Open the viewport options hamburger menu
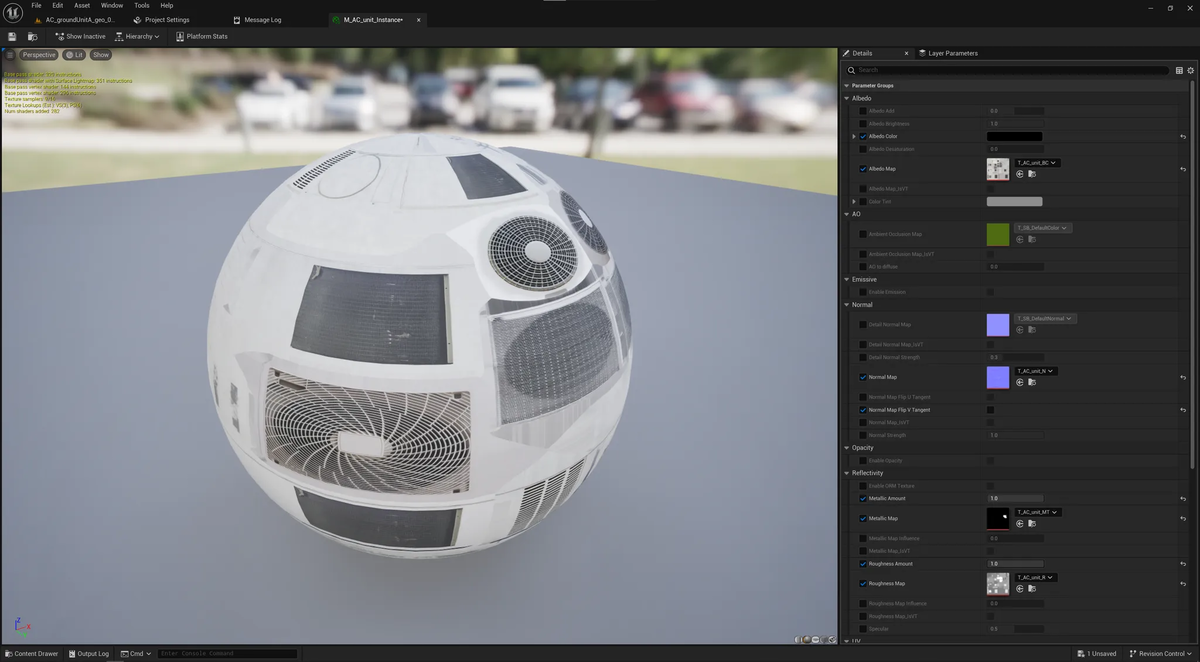 pos(11,55)
